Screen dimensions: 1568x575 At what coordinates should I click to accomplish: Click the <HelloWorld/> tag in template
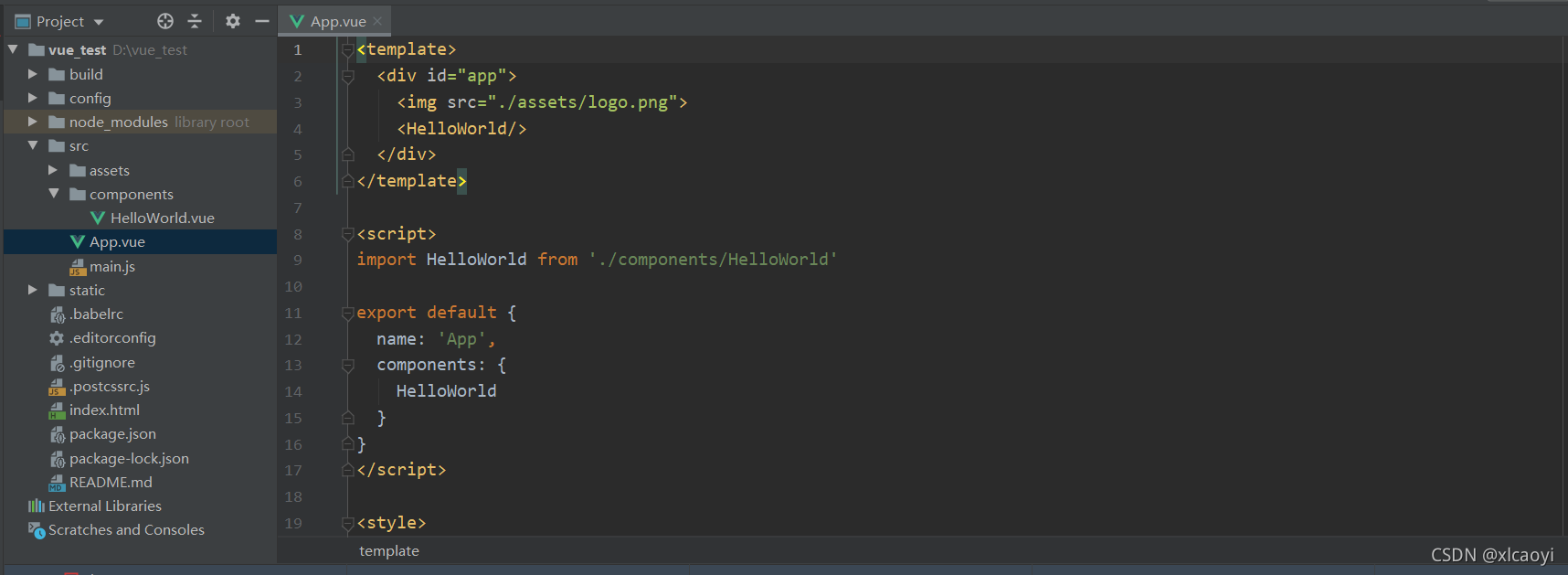tap(461, 129)
